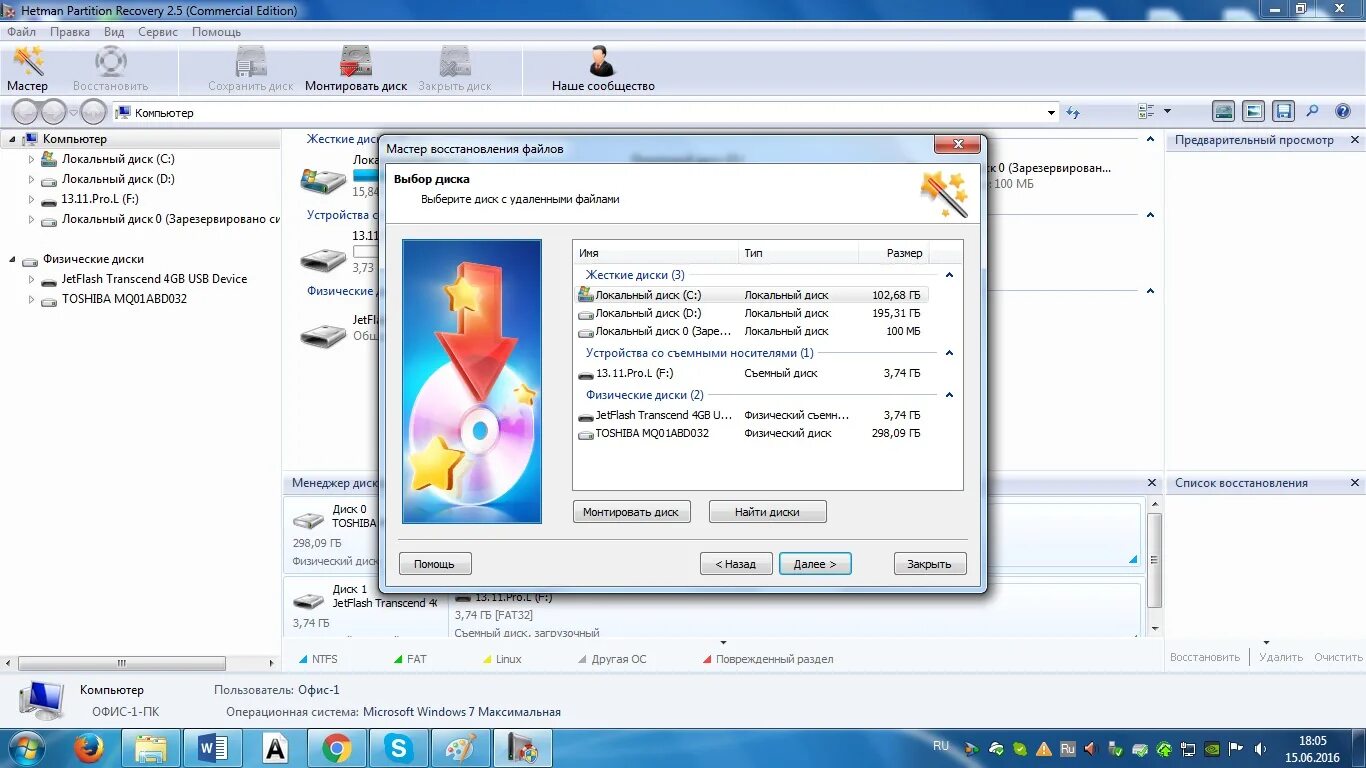Screen dimensions: 1366x768
Task: Open the Правка menu
Action: pyautogui.click(x=70, y=32)
